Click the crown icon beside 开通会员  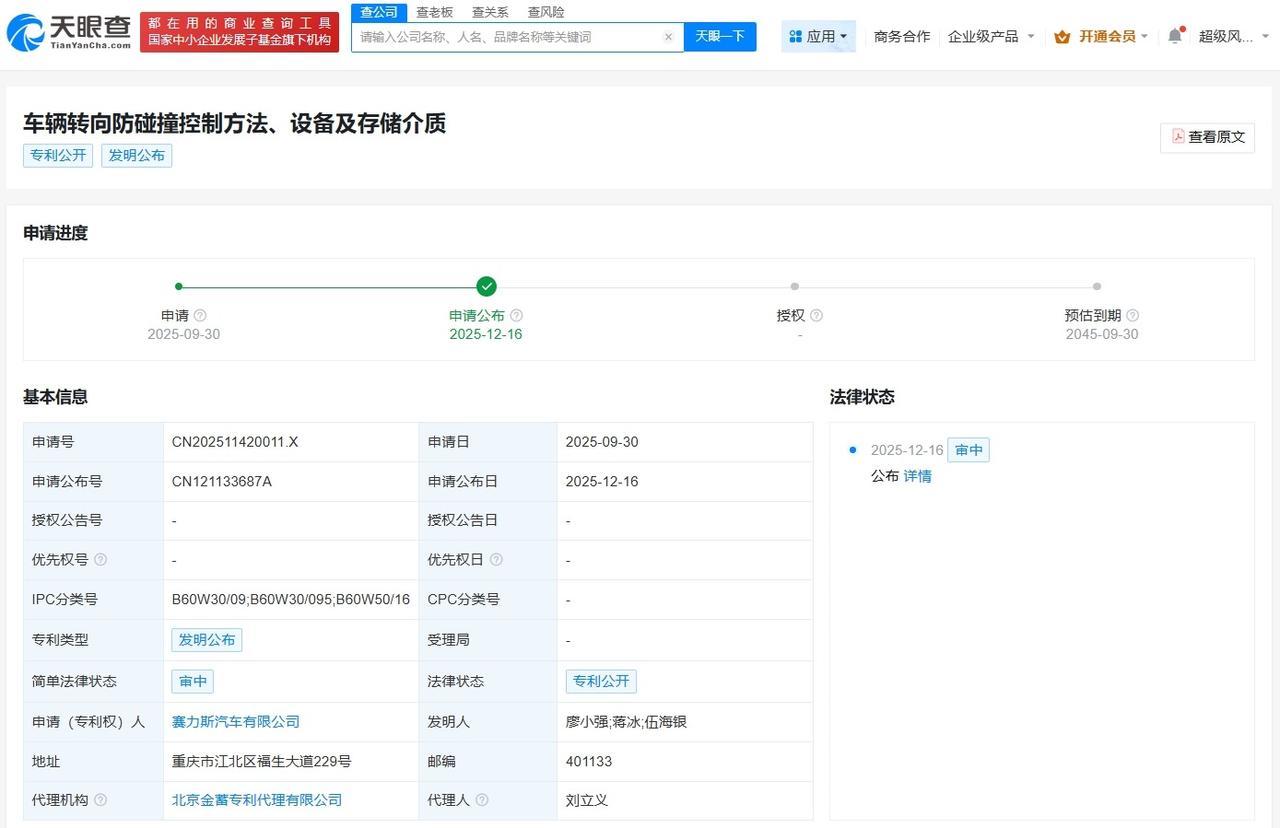[x=1064, y=35]
